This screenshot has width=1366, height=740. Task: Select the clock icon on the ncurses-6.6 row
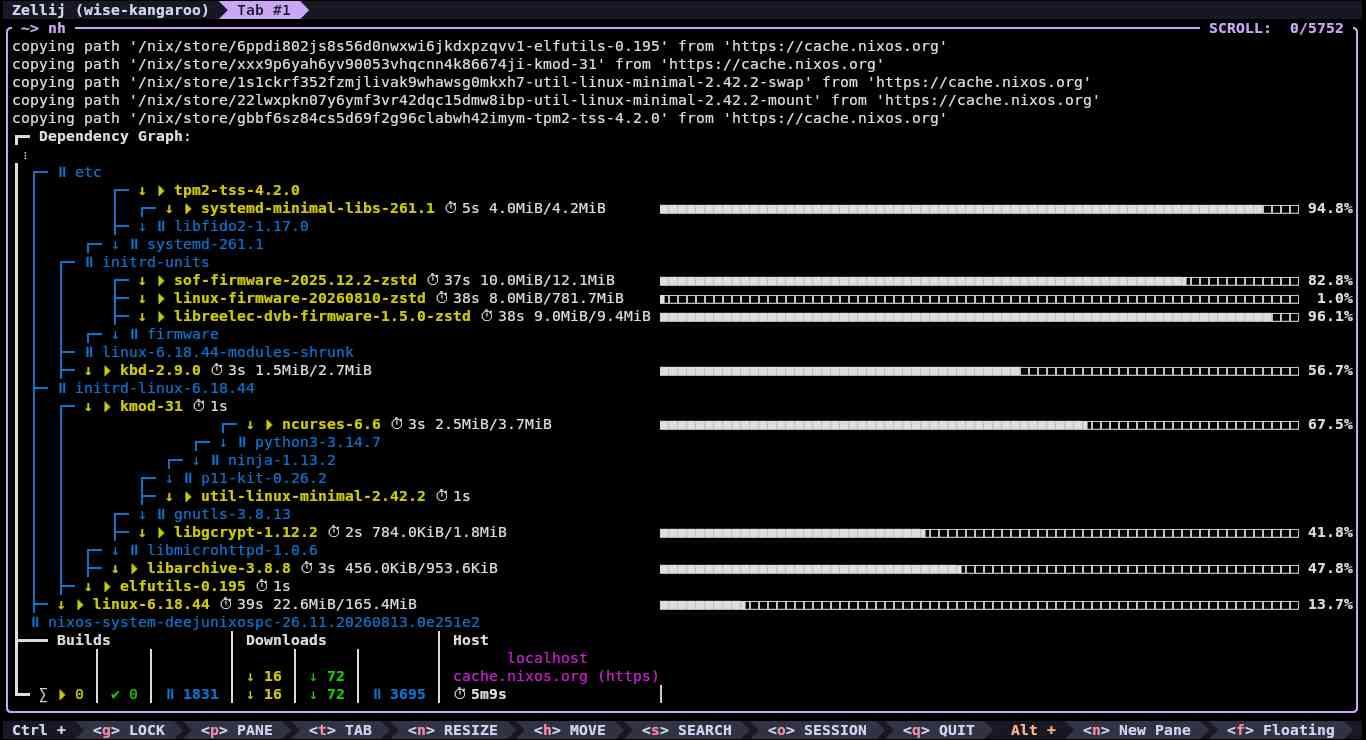[396, 424]
